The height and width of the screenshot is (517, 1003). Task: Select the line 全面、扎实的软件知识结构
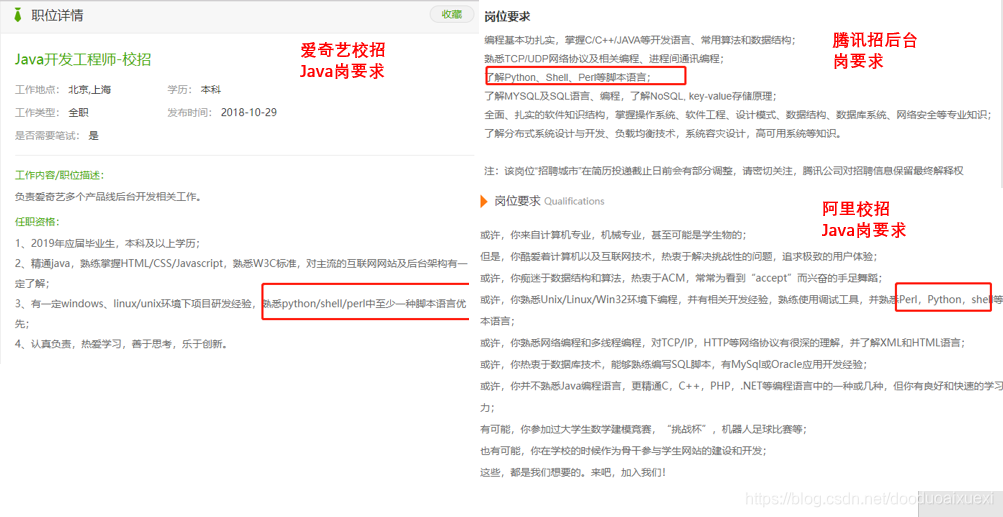pos(738,115)
